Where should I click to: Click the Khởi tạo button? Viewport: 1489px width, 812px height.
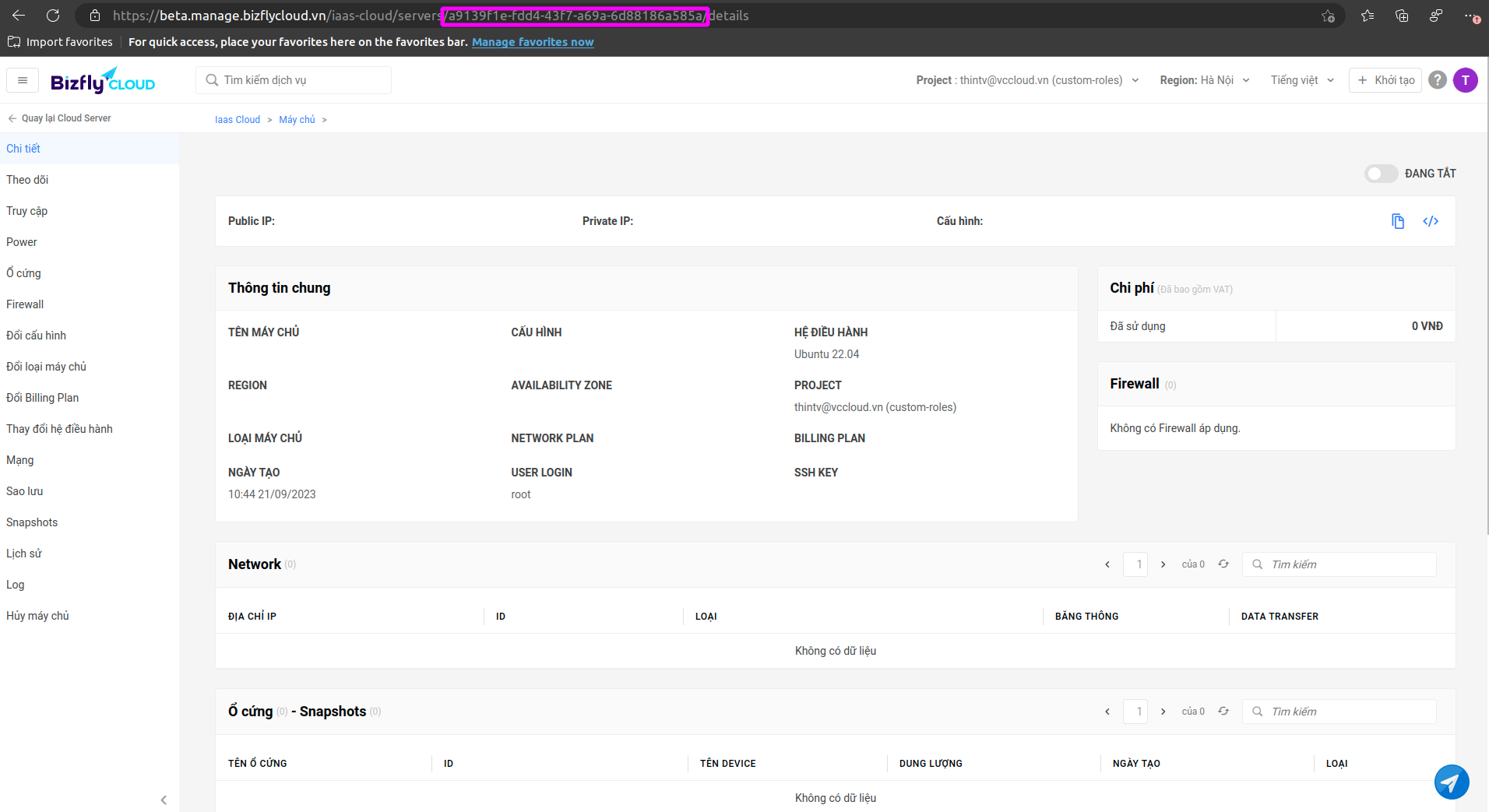(1385, 80)
